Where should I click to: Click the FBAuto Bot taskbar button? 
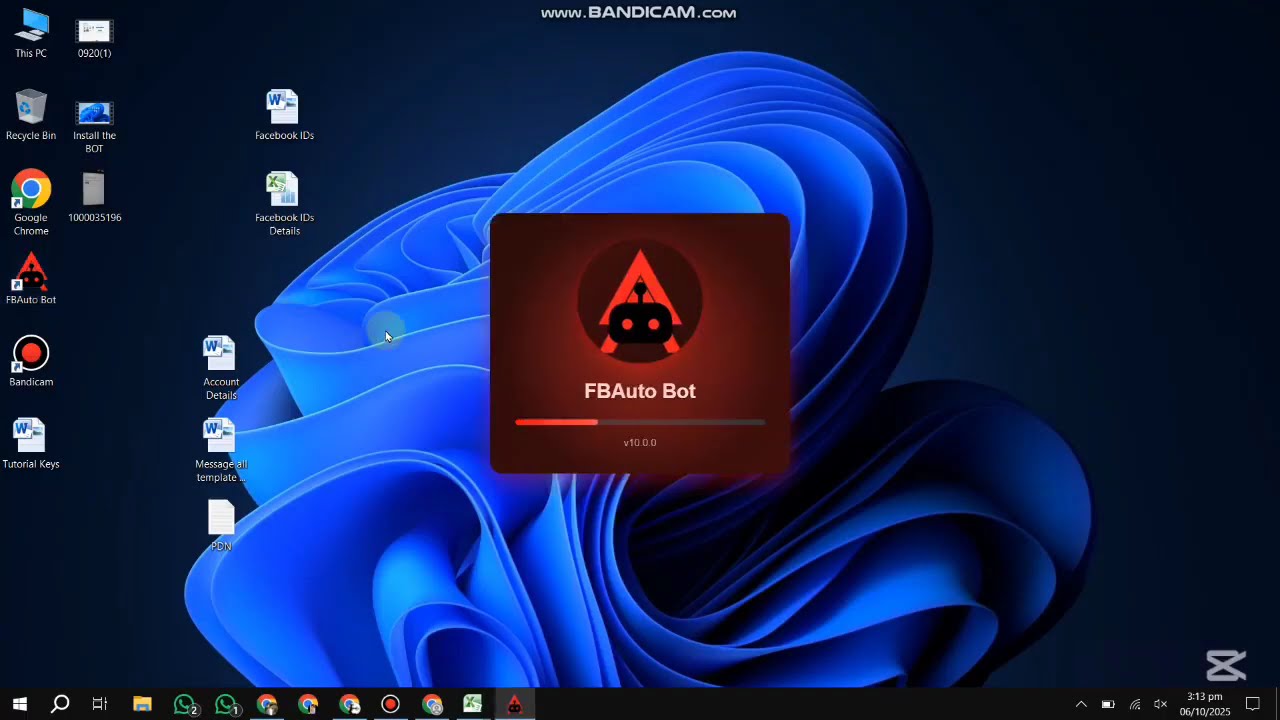pos(514,704)
